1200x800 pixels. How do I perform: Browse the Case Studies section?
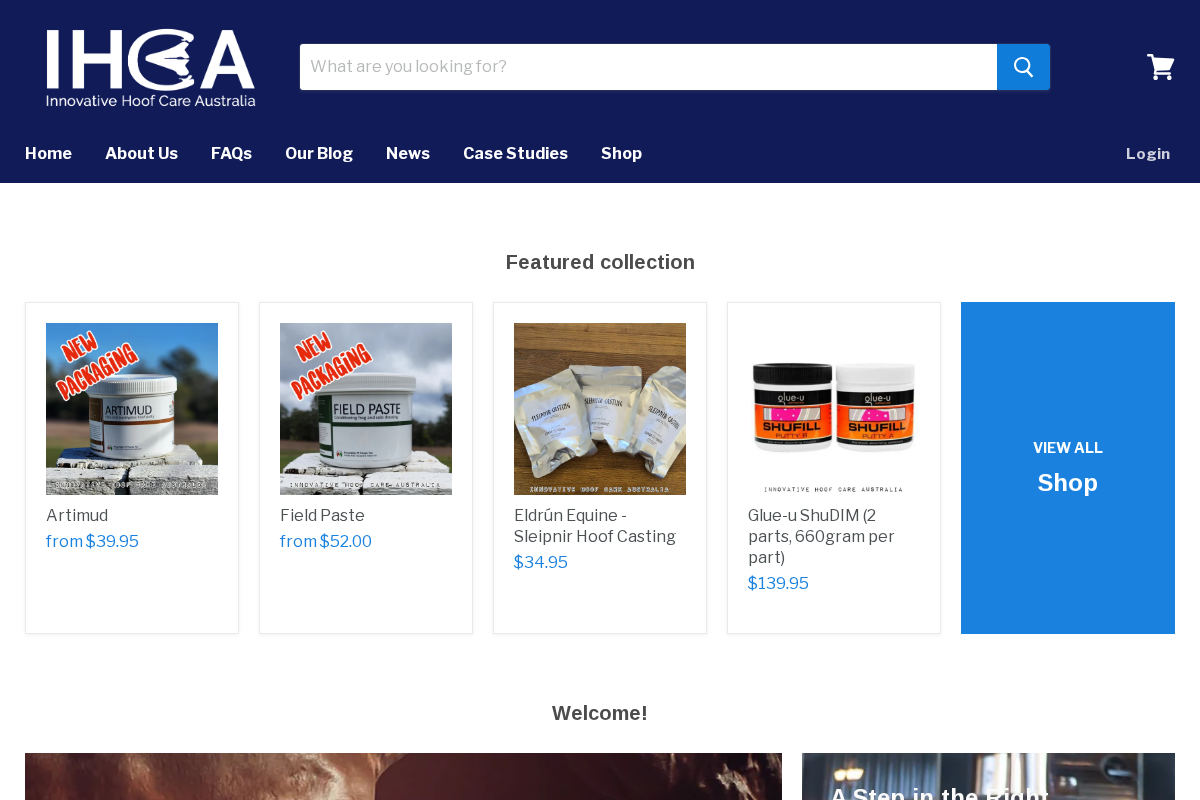[x=515, y=153]
